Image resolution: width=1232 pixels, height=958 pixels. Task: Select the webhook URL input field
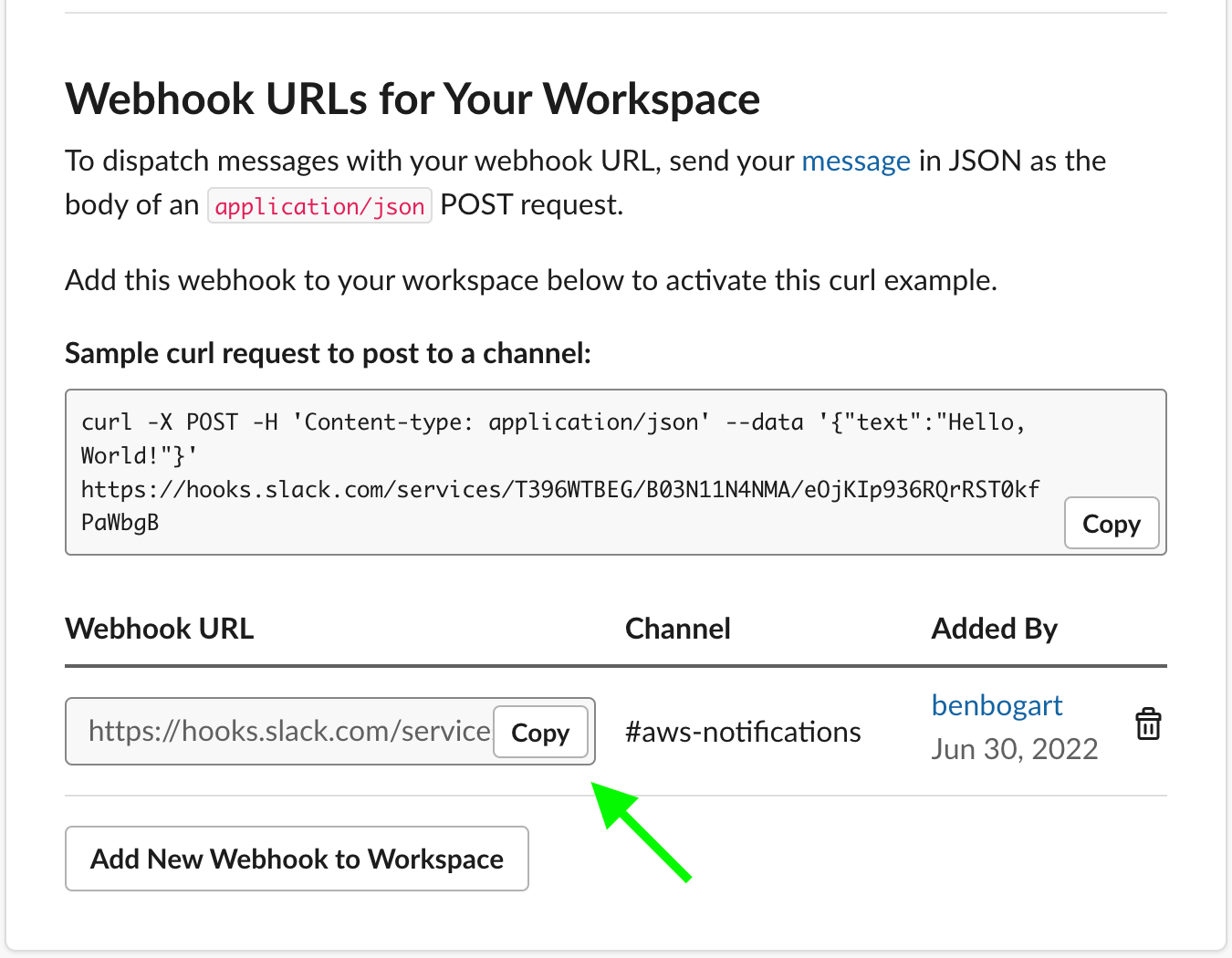pos(330,732)
